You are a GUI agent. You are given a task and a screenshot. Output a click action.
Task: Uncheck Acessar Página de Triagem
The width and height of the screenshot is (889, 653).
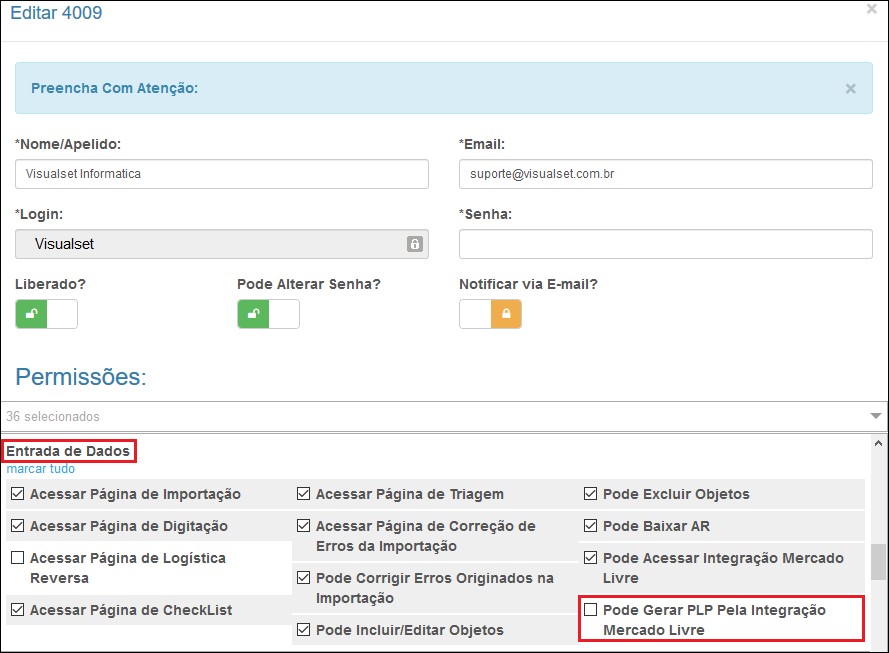[x=303, y=494]
